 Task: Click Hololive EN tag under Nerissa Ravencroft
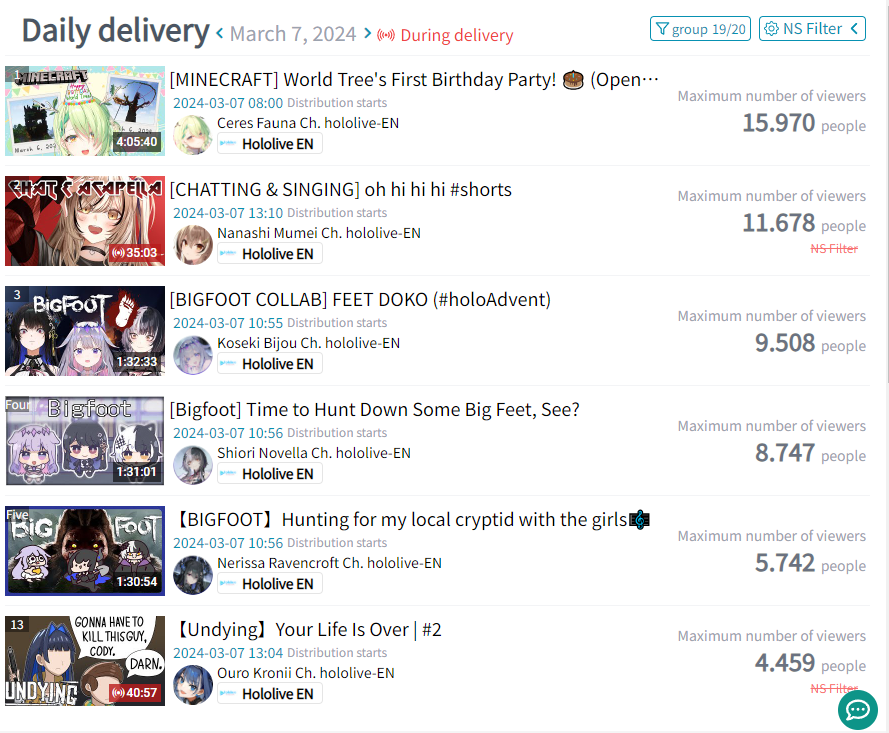[270, 583]
